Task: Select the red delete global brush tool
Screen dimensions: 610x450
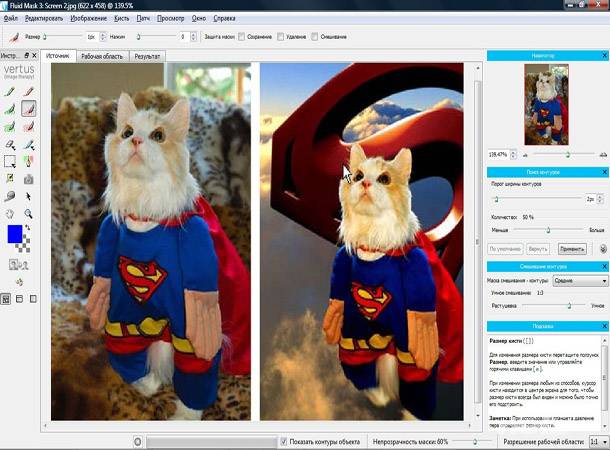Action: point(28,127)
